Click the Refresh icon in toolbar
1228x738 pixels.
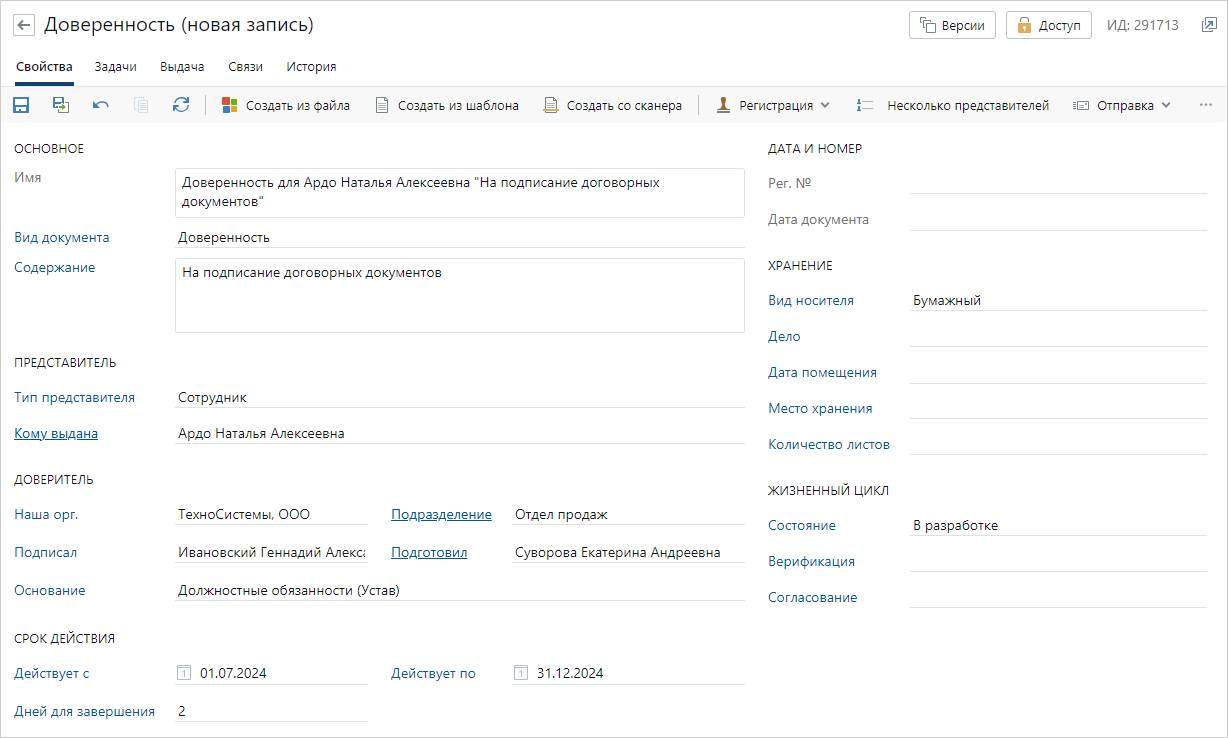[x=181, y=105]
